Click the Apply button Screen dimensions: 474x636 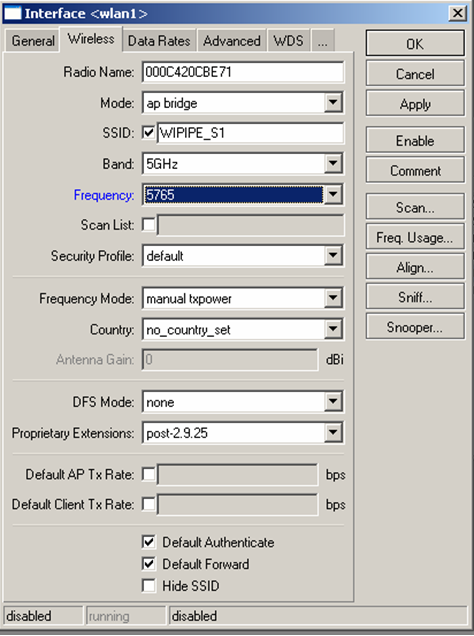[x=415, y=104]
